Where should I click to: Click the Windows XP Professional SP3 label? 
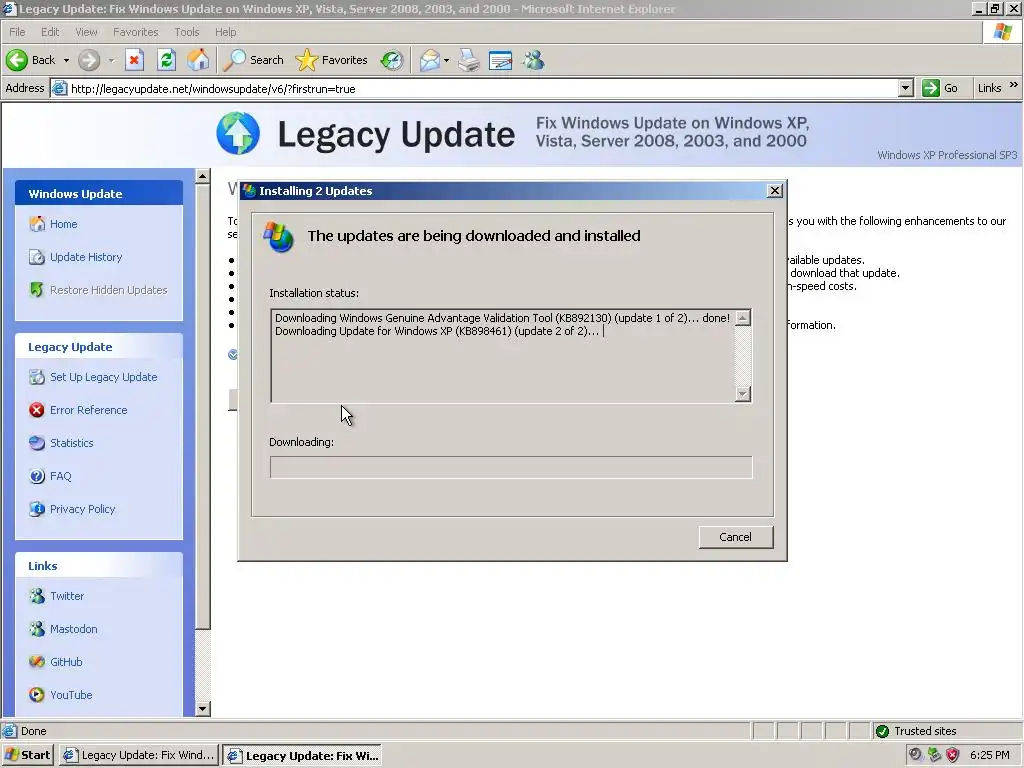947,155
